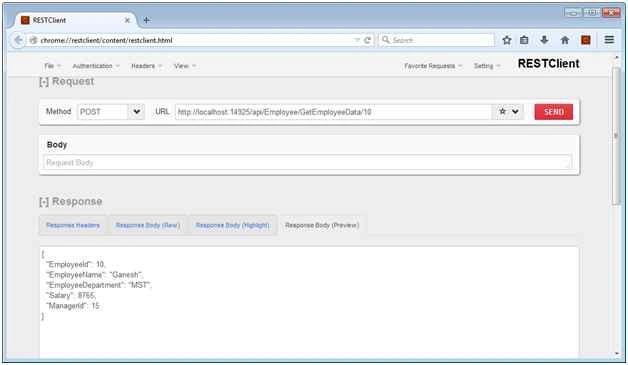Open the Setting menu
Viewport: 628px width, 365px height.
487,66
